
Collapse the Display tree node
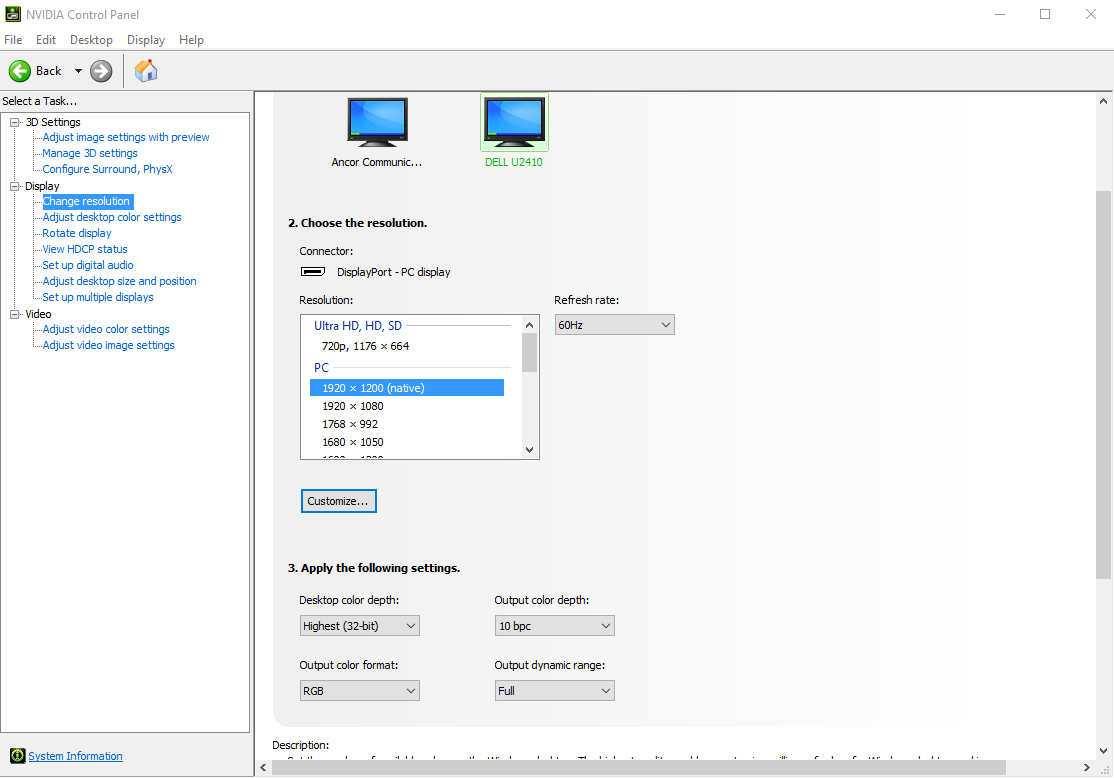(14, 186)
